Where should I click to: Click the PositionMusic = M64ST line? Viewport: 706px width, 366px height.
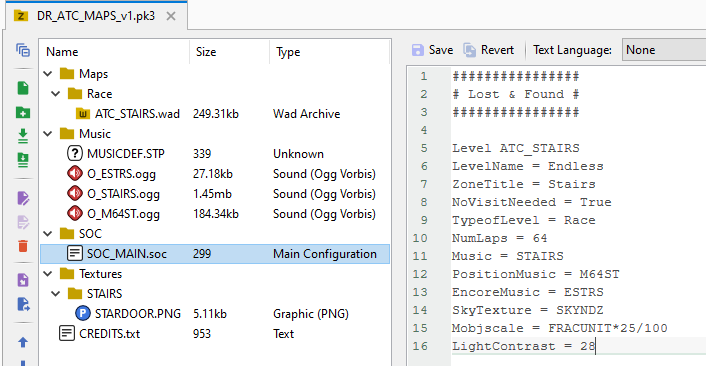click(536, 274)
